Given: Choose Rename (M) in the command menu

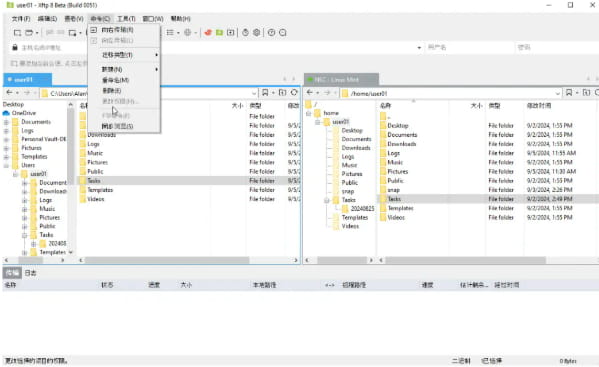Looking at the screenshot, I should 124,80.
